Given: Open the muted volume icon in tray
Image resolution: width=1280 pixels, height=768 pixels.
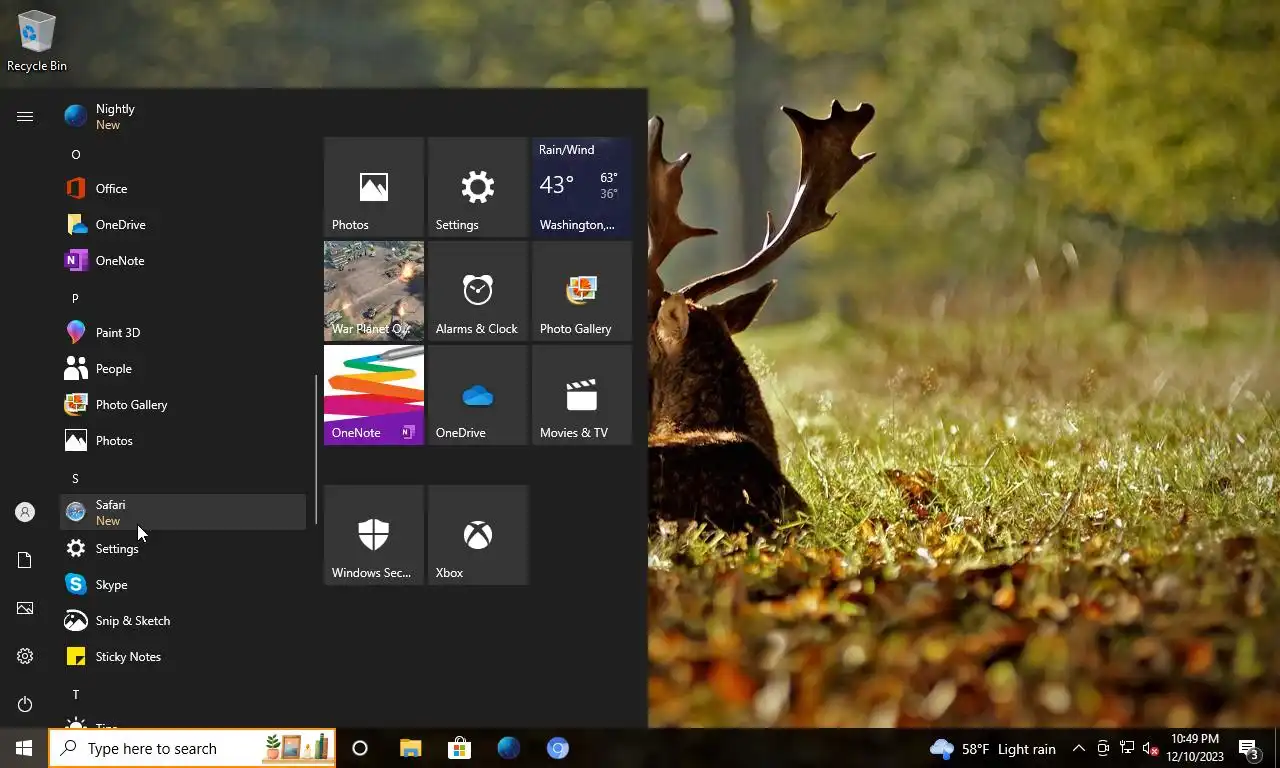Looking at the screenshot, I should point(1149,748).
